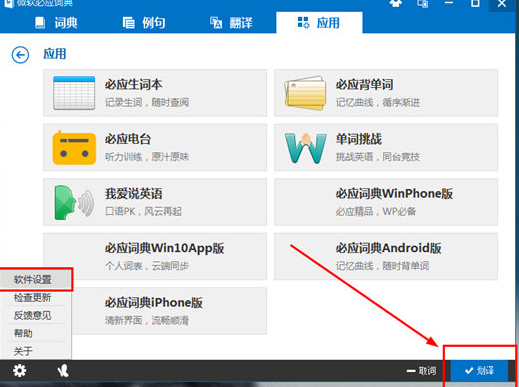
Task: Select the 应用 tab
Action: tap(319, 23)
